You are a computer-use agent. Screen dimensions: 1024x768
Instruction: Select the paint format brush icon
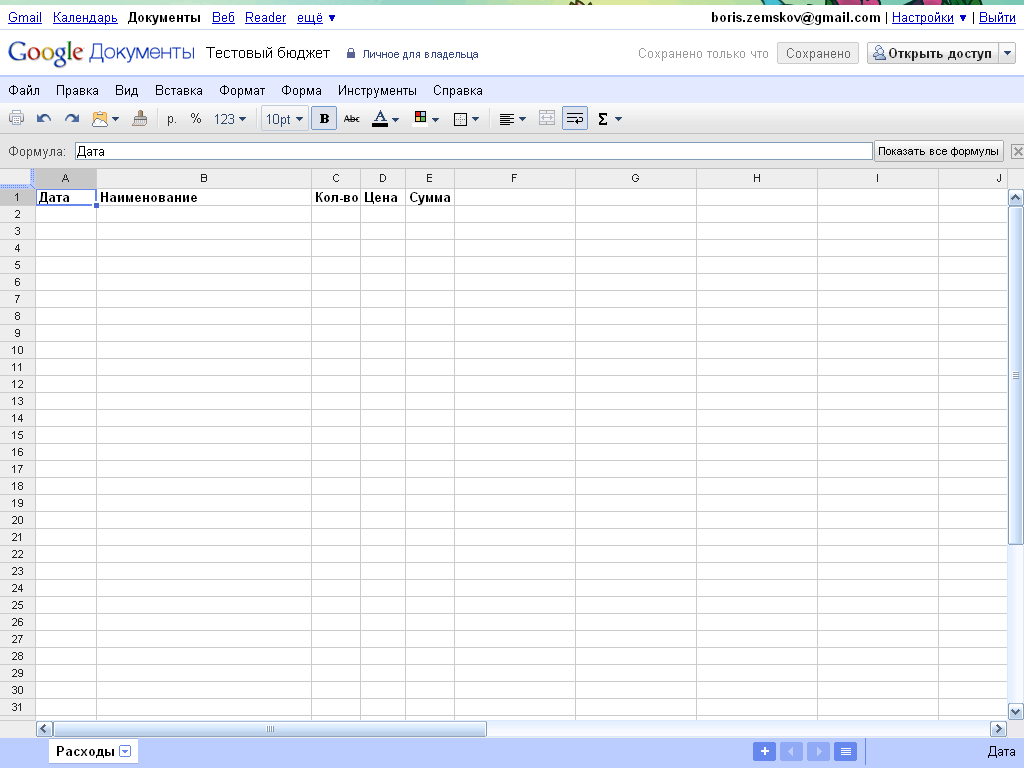[140, 119]
